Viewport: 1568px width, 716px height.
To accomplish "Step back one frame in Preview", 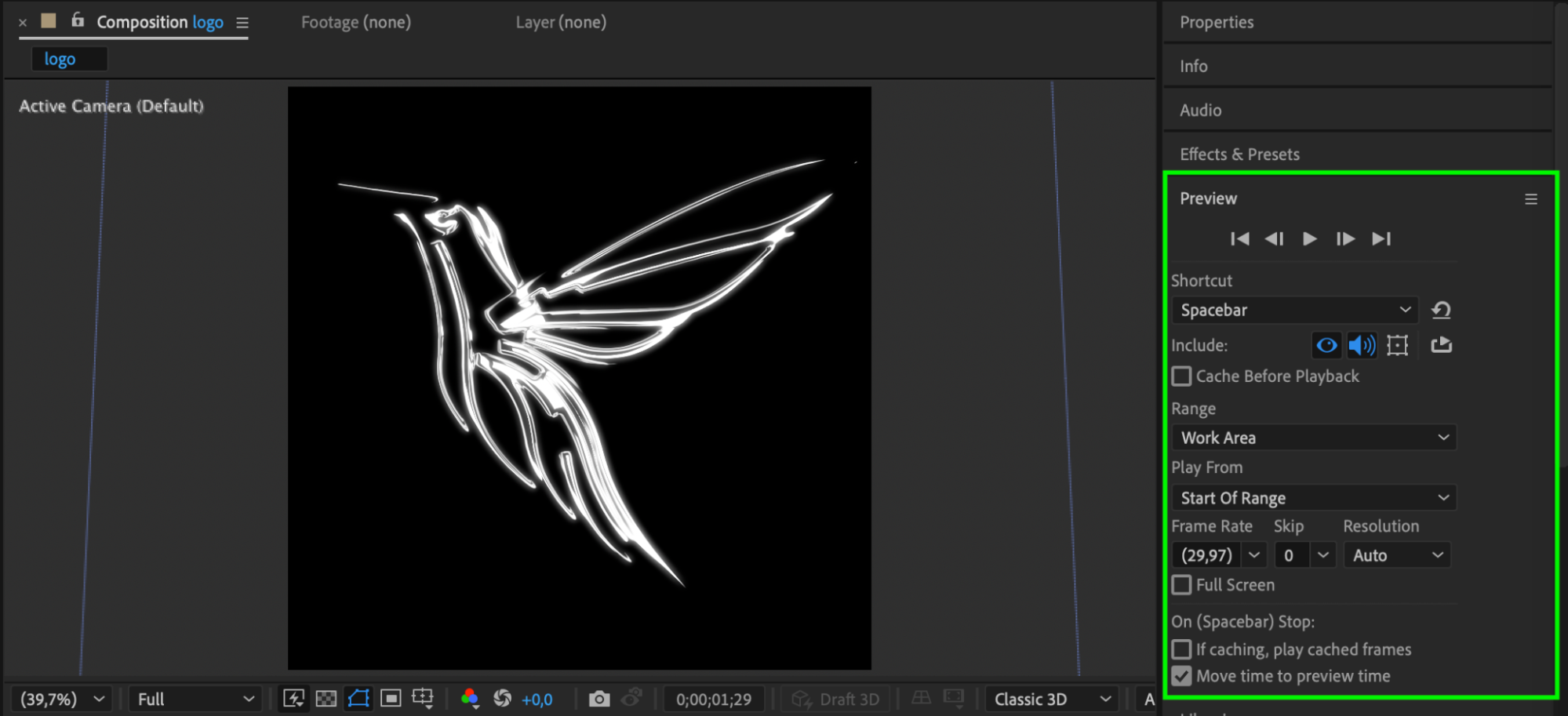I will click(x=1274, y=239).
